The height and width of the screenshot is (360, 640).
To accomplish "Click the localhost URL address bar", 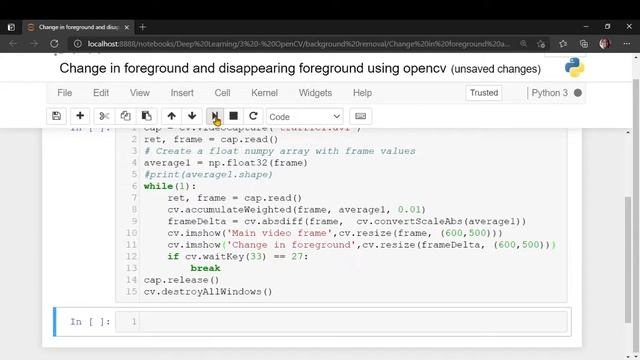I will 298,44.
